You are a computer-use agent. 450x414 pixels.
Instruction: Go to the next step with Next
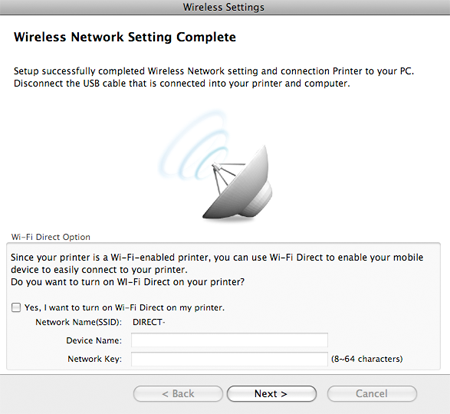tap(271, 394)
